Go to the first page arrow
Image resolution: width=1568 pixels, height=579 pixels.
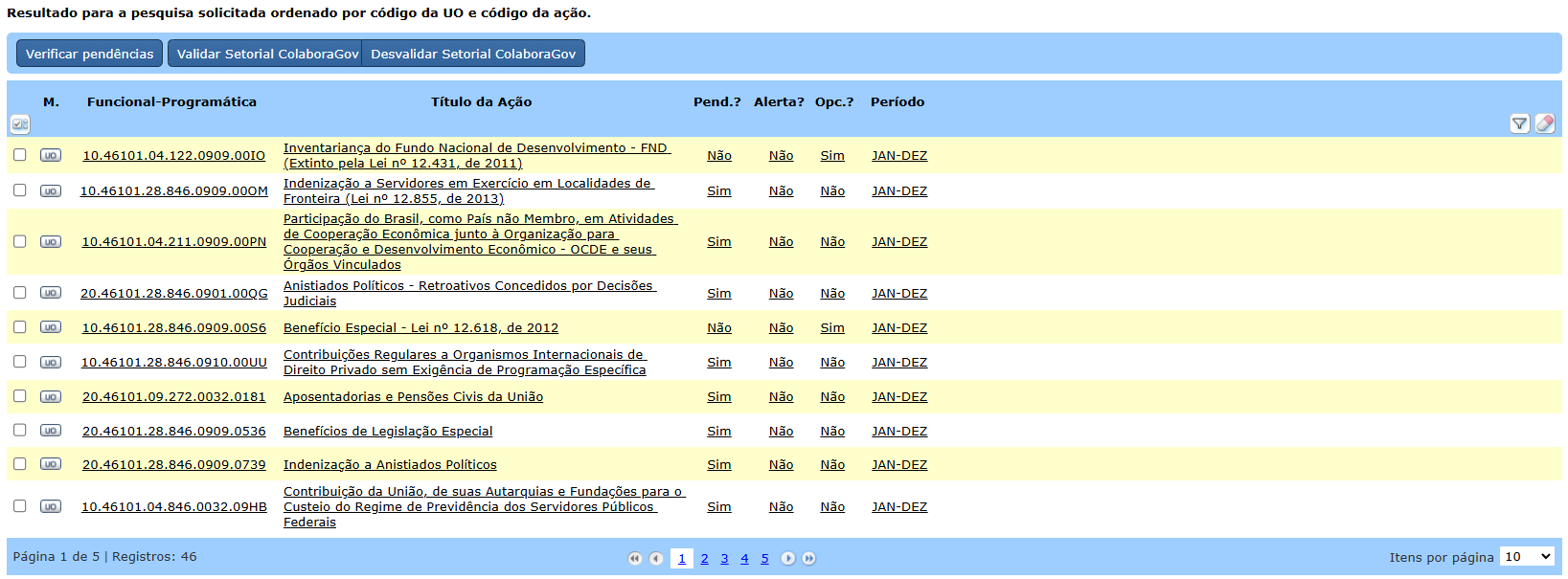(x=634, y=559)
